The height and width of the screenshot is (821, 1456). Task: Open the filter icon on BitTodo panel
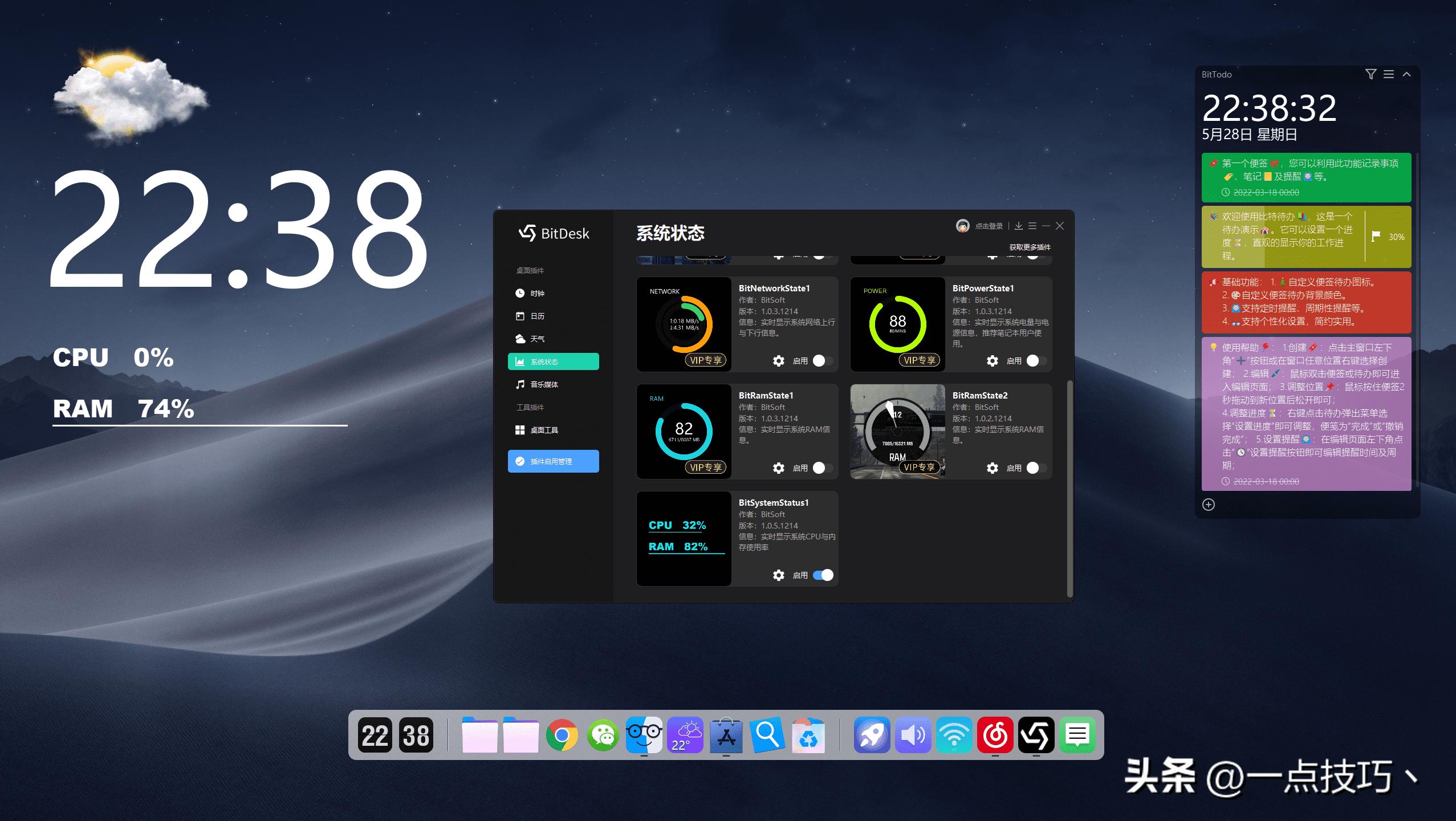pyautogui.click(x=1370, y=74)
